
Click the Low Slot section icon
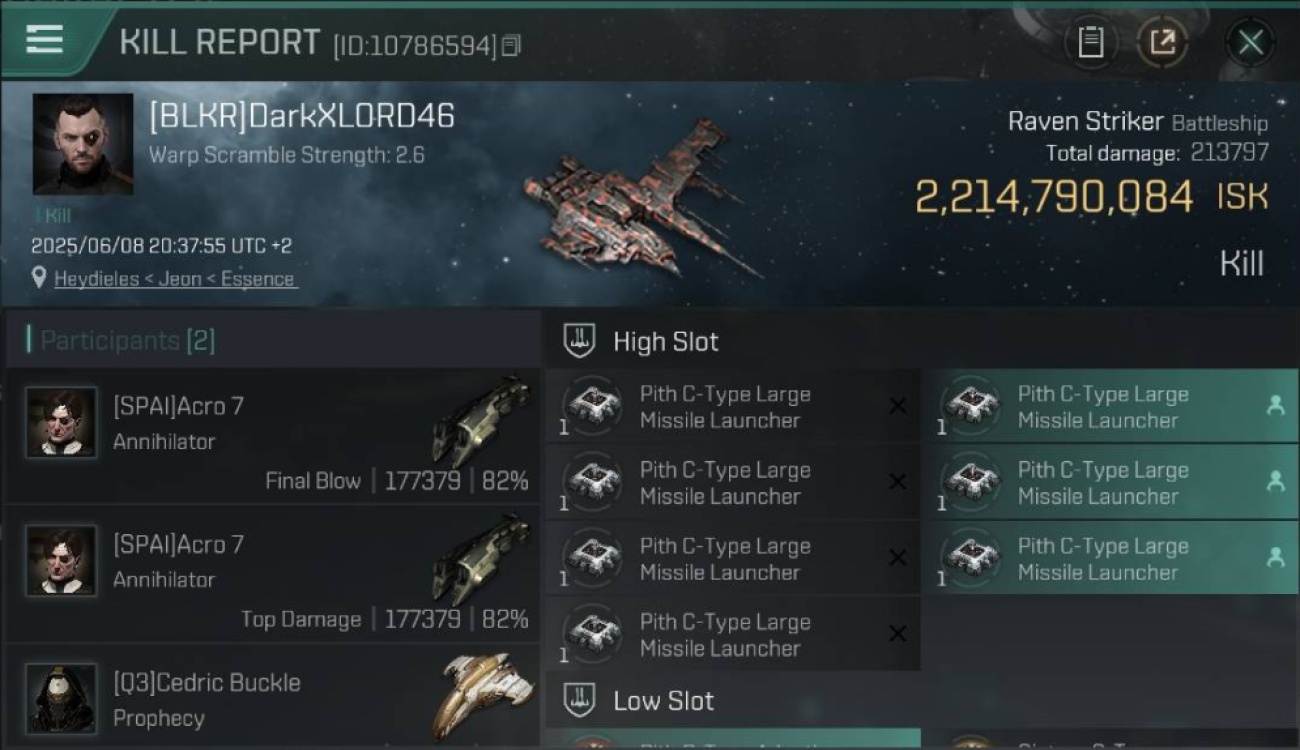click(580, 700)
